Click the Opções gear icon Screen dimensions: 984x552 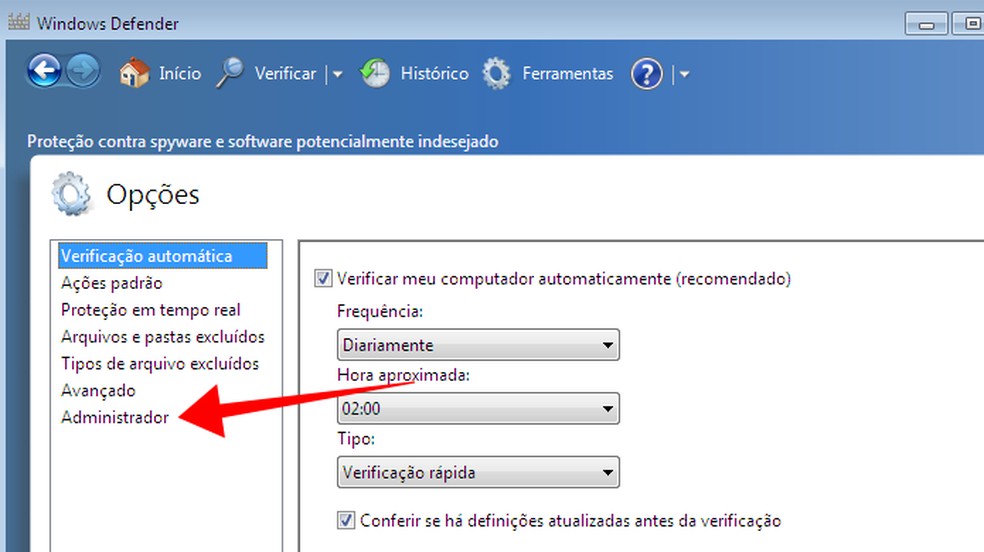point(71,194)
